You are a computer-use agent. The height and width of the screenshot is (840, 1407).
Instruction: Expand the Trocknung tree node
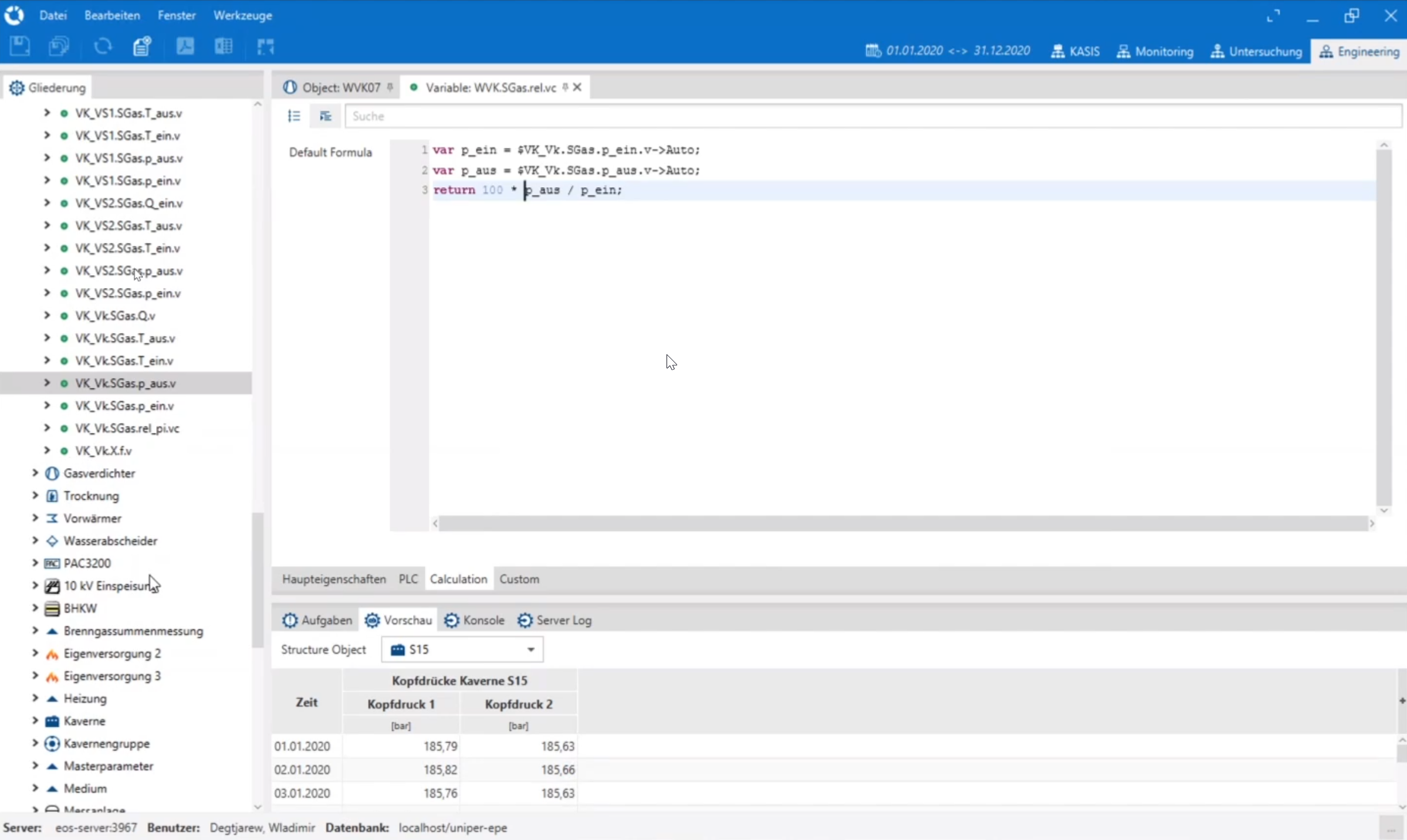coord(35,496)
